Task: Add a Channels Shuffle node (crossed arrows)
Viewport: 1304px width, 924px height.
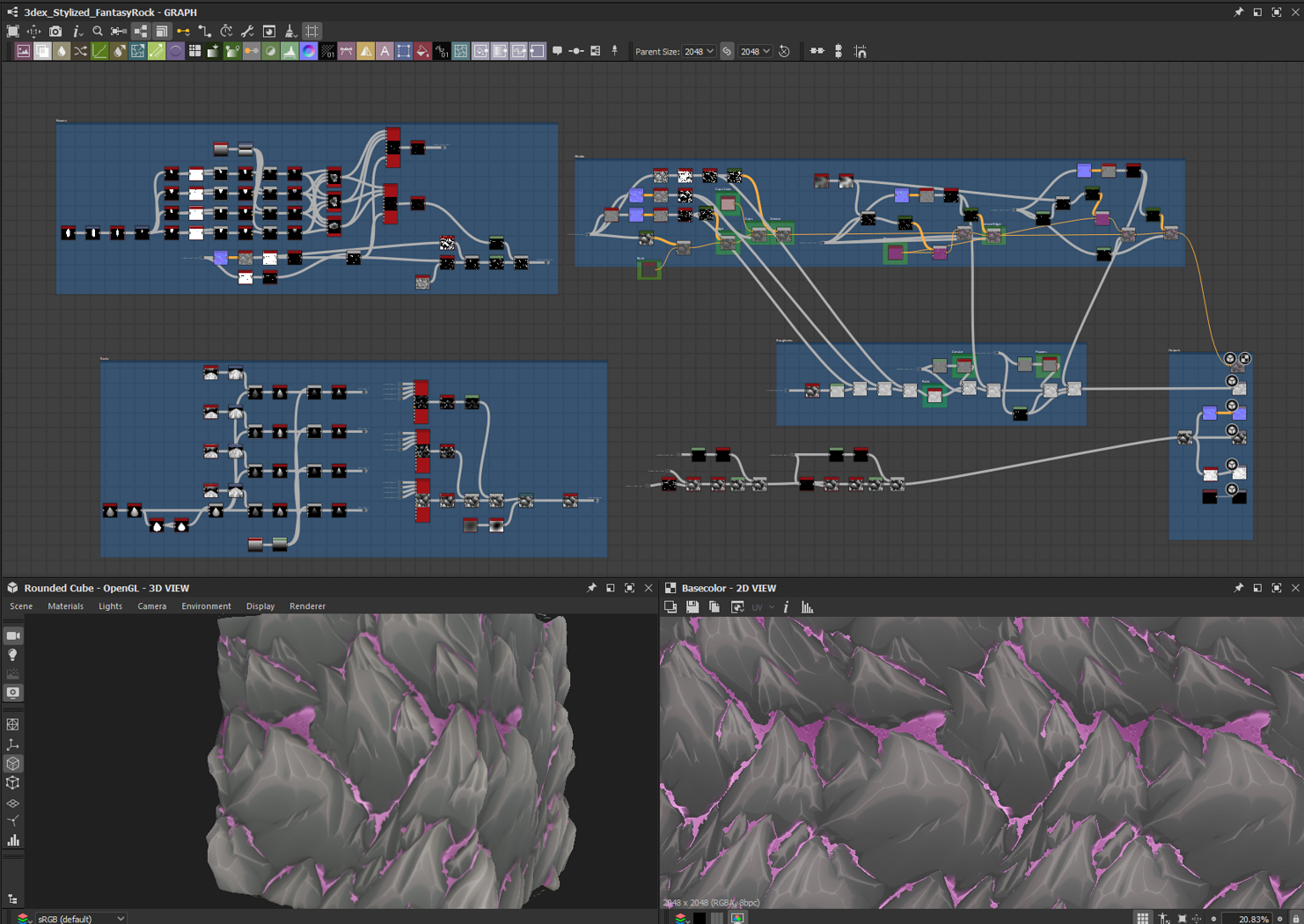Action: pyautogui.click(x=81, y=51)
